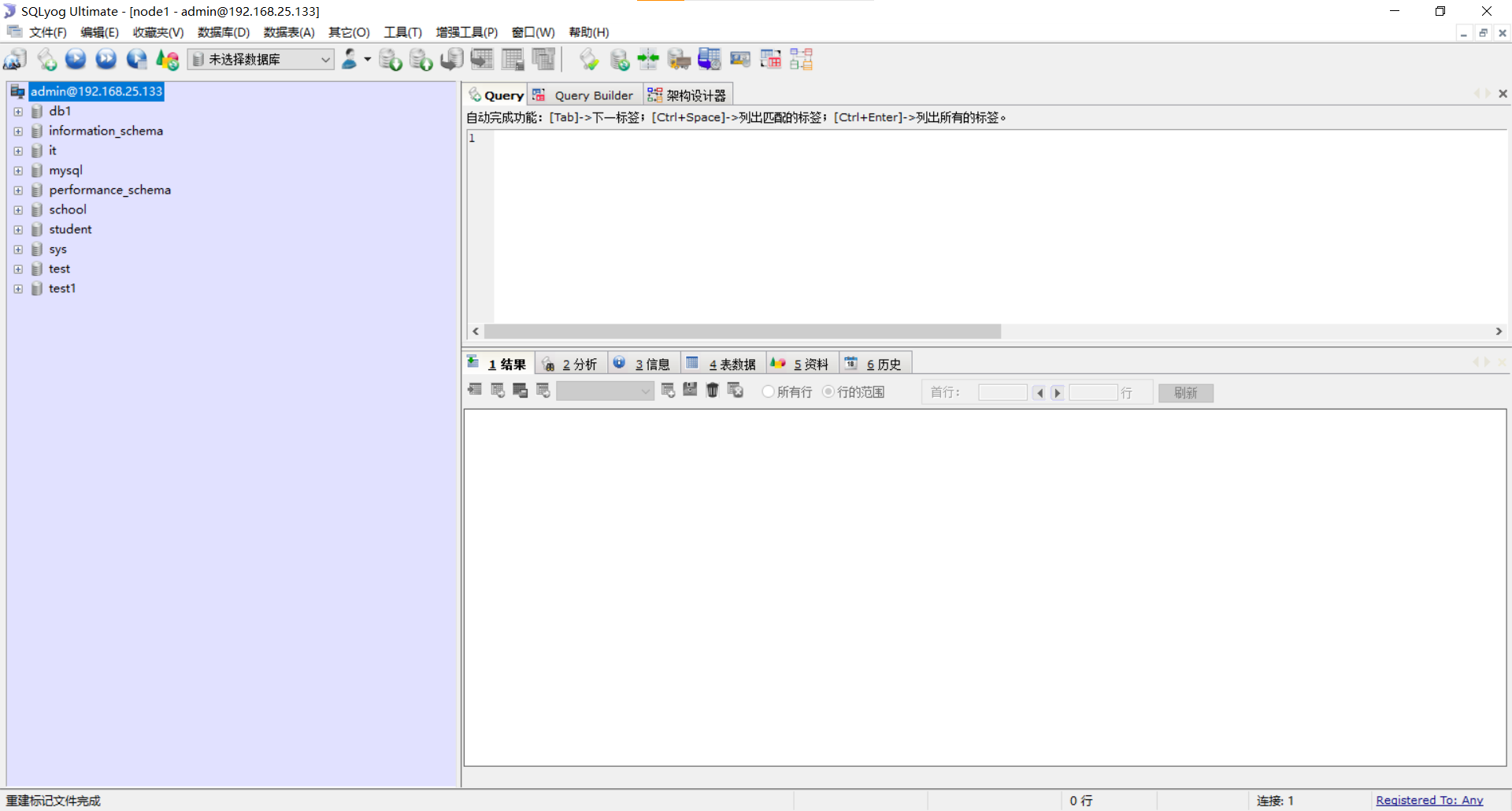The image size is (1512, 811).
Task: Switch to the 6 历史 tab
Action: tap(875, 364)
